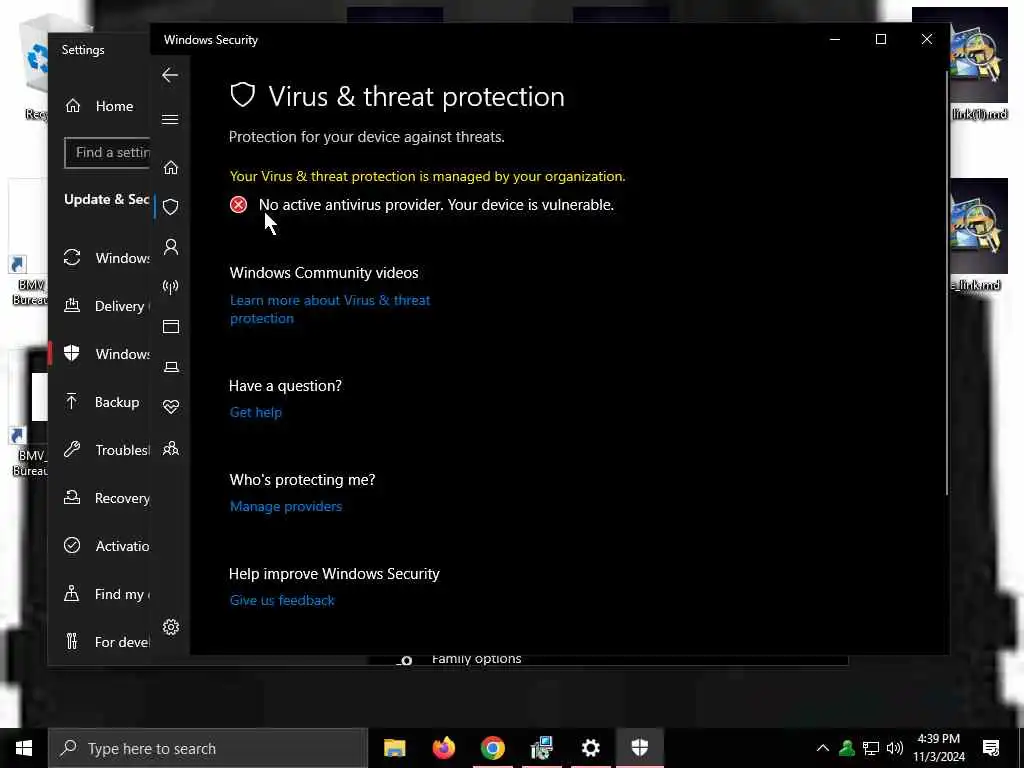
Task: Click the Windows Security vertical scrollbar
Action: tap(946, 281)
